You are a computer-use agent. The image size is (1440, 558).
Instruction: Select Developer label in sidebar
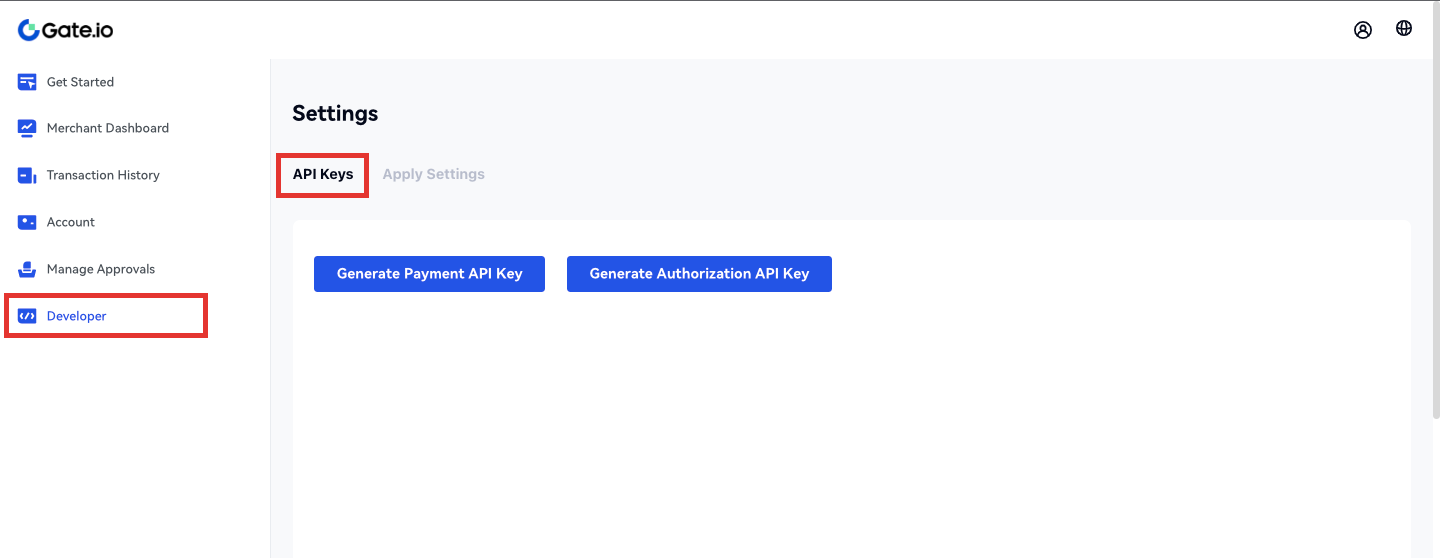pyautogui.click(x=77, y=316)
